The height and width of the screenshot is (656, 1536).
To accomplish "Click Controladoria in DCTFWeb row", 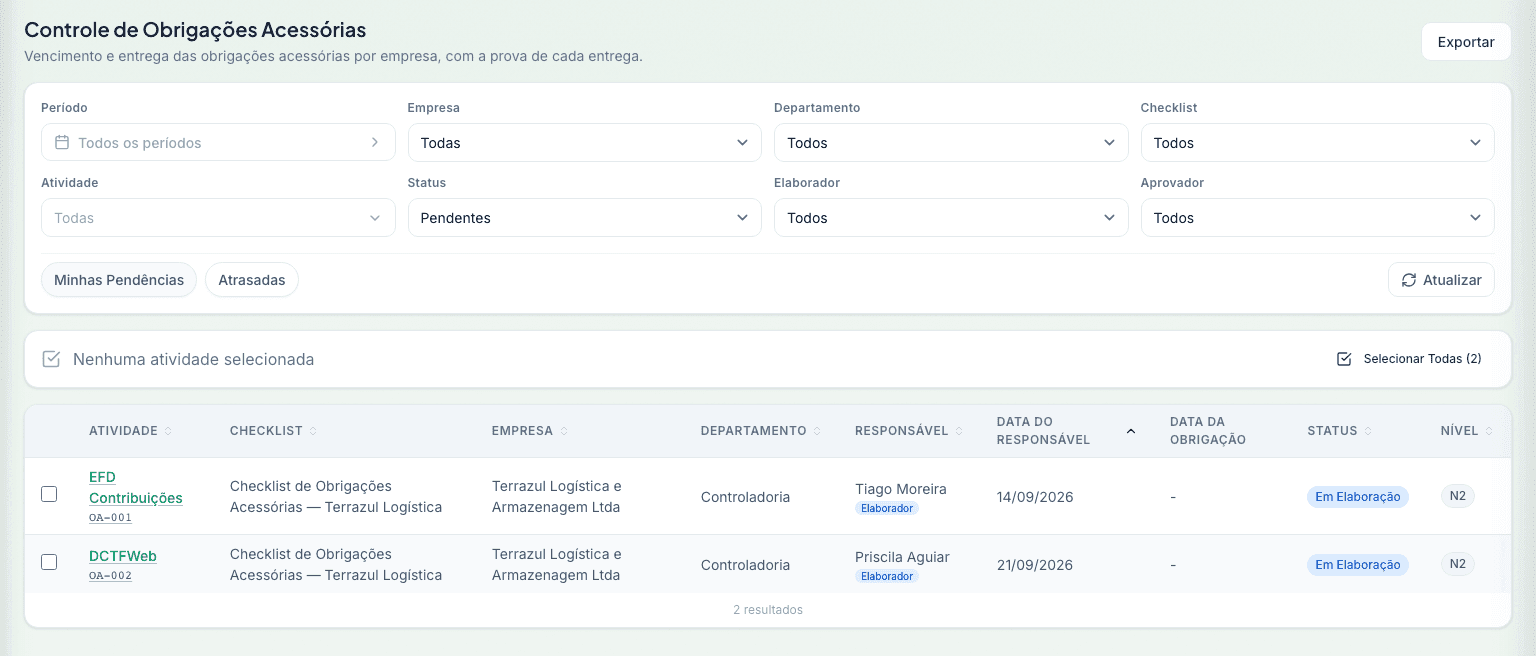I will (746, 565).
